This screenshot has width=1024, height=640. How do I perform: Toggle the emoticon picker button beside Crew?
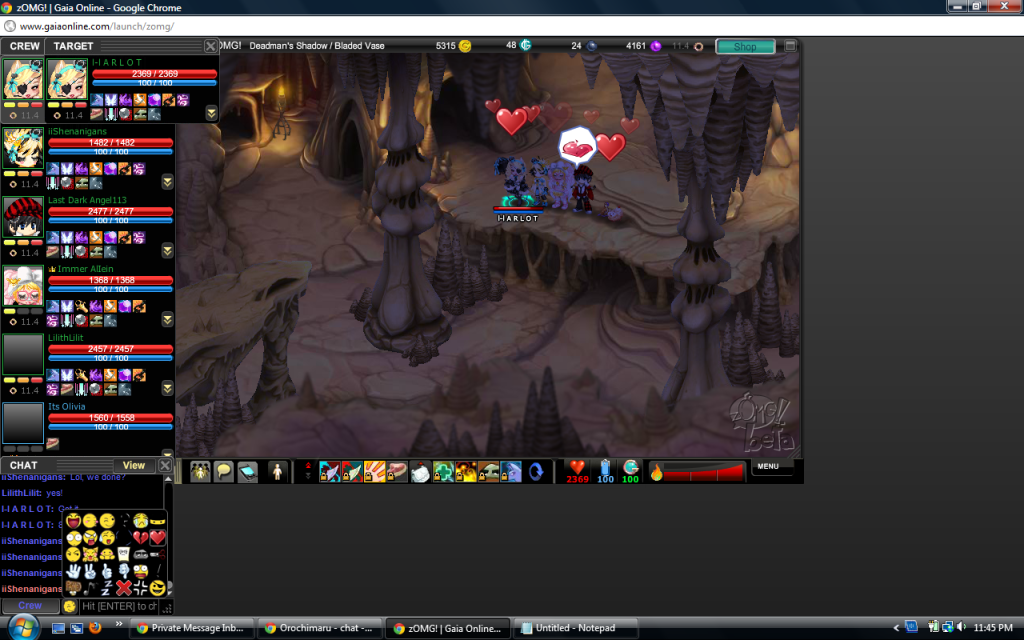click(69, 606)
